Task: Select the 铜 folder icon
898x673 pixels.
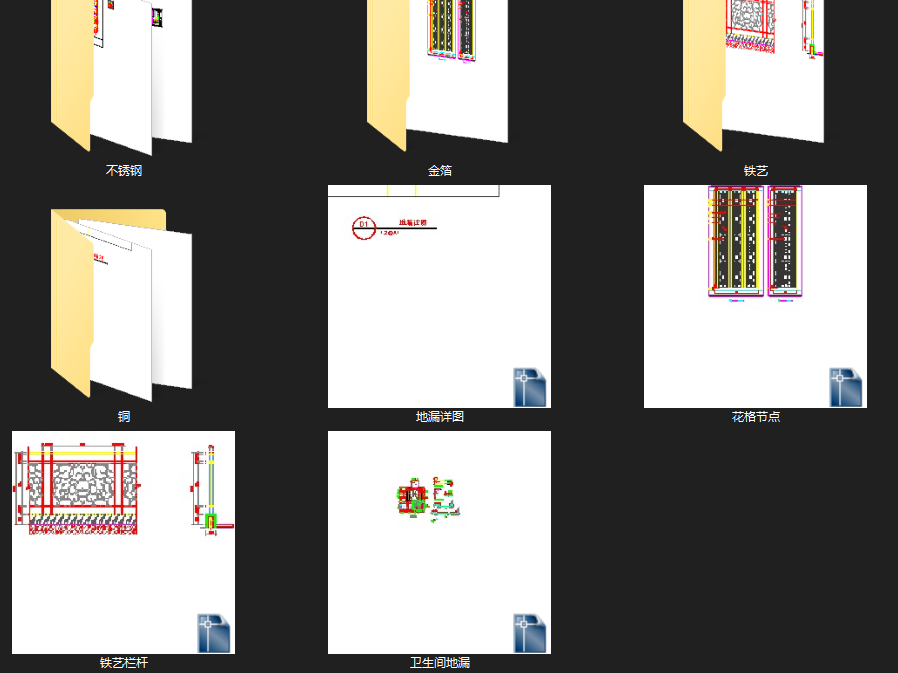Action: coord(121,305)
